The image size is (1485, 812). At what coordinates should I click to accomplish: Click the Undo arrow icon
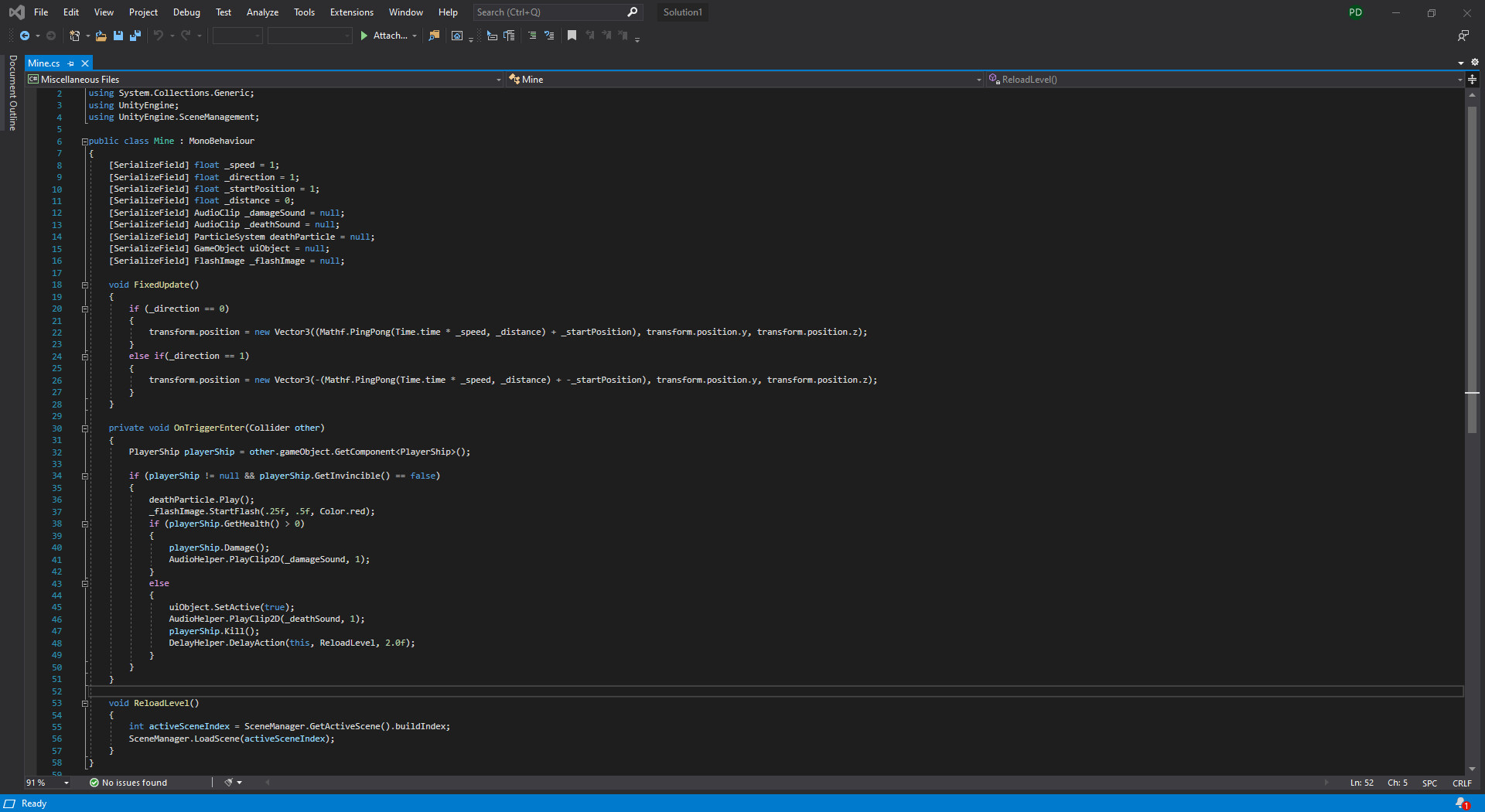(159, 36)
